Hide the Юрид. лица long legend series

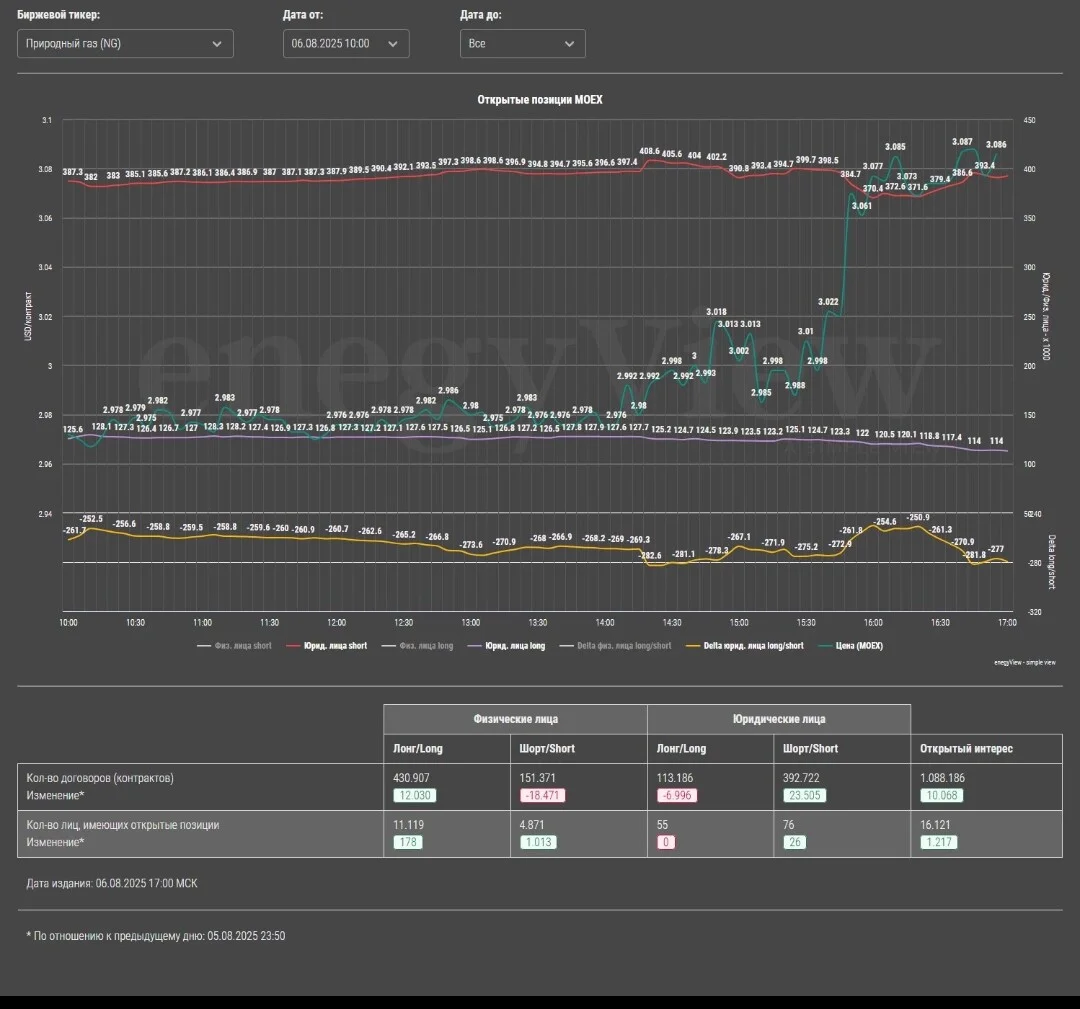[x=506, y=646]
